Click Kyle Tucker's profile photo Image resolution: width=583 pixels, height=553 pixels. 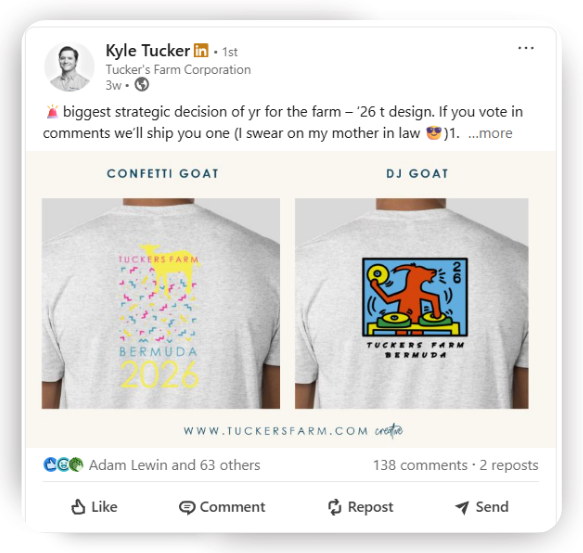69,67
